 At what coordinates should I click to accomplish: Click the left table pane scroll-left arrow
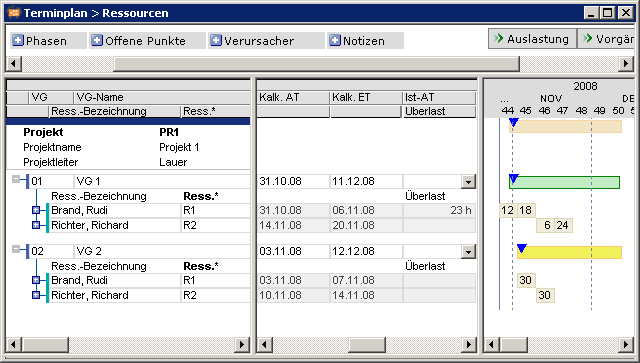click(x=14, y=345)
